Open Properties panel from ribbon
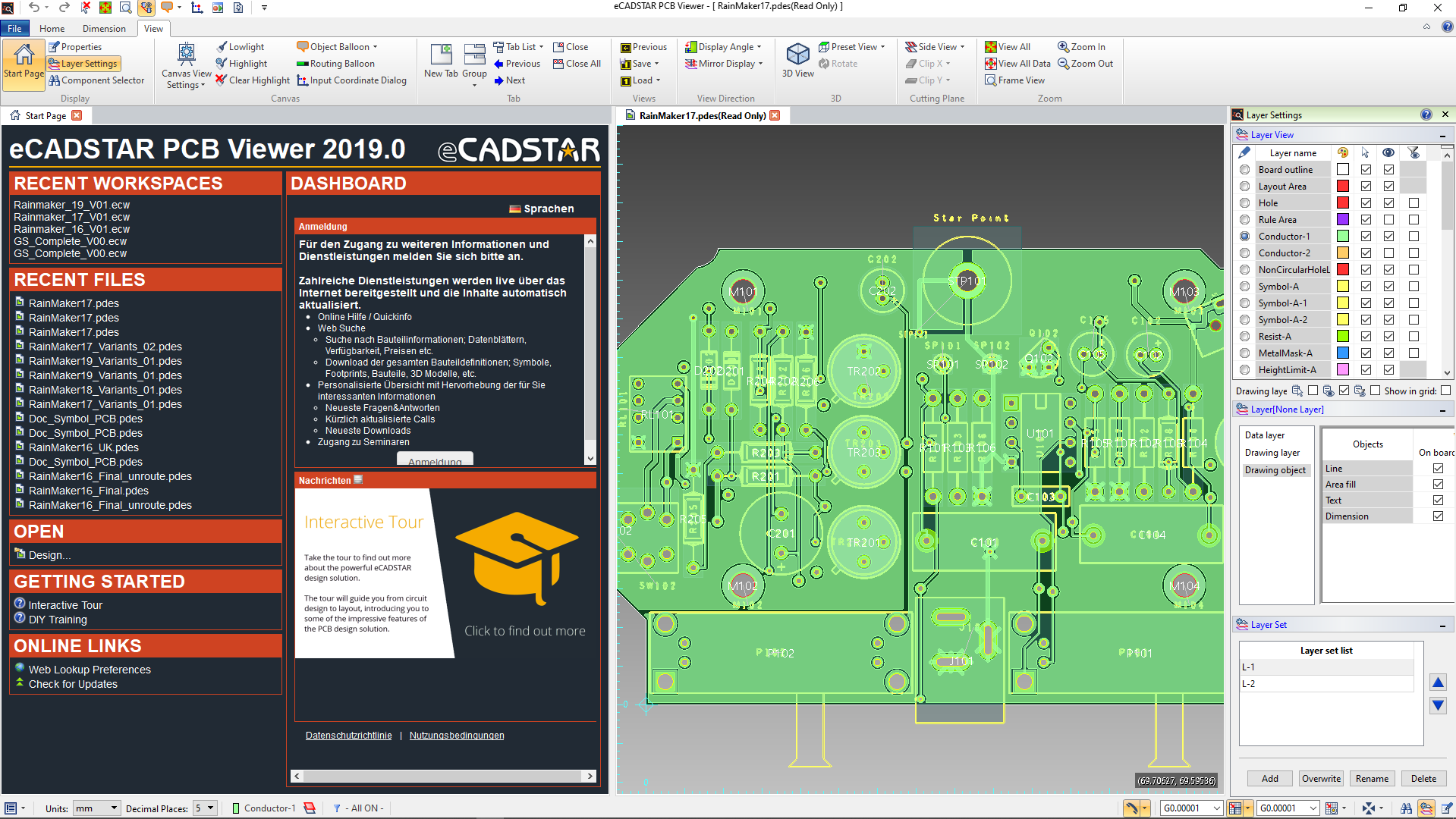Viewport: 1456px width, 819px height. (x=75, y=47)
